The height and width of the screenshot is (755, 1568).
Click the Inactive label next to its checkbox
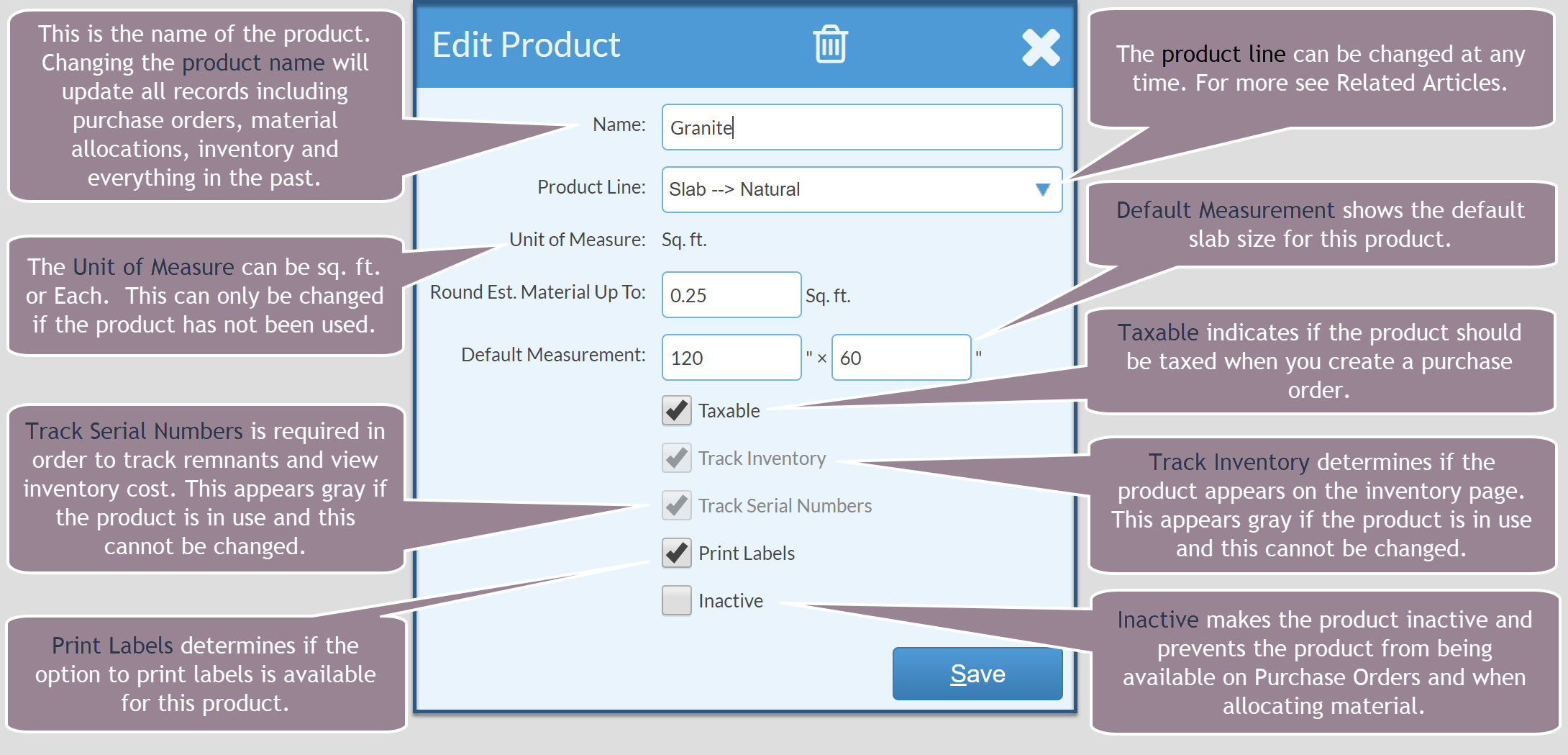(x=729, y=600)
